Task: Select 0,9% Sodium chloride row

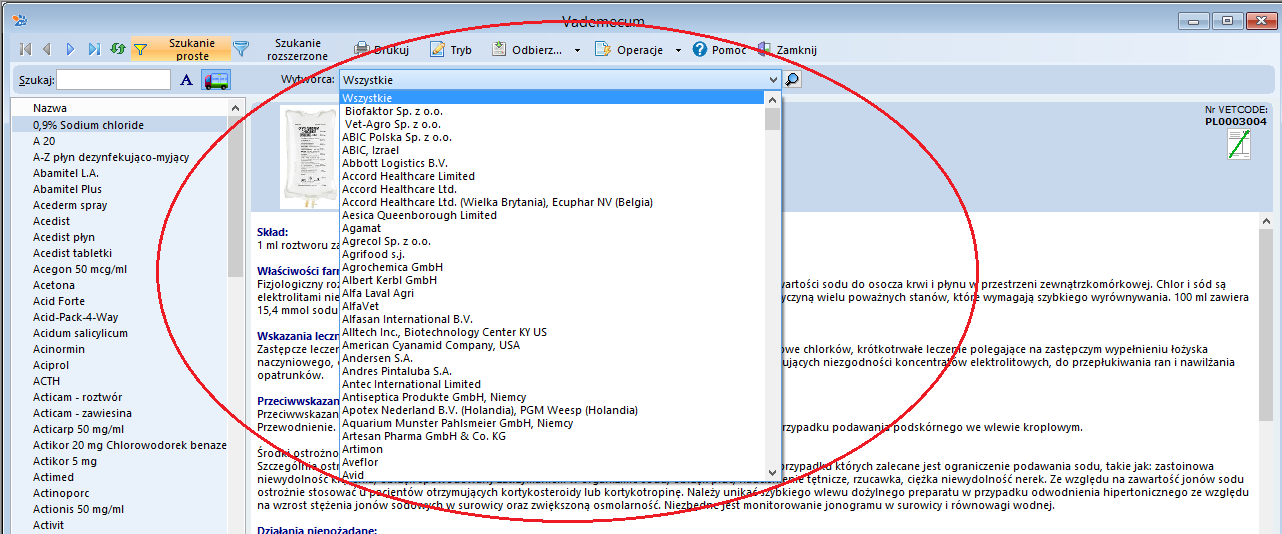Action: coord(120,125)
